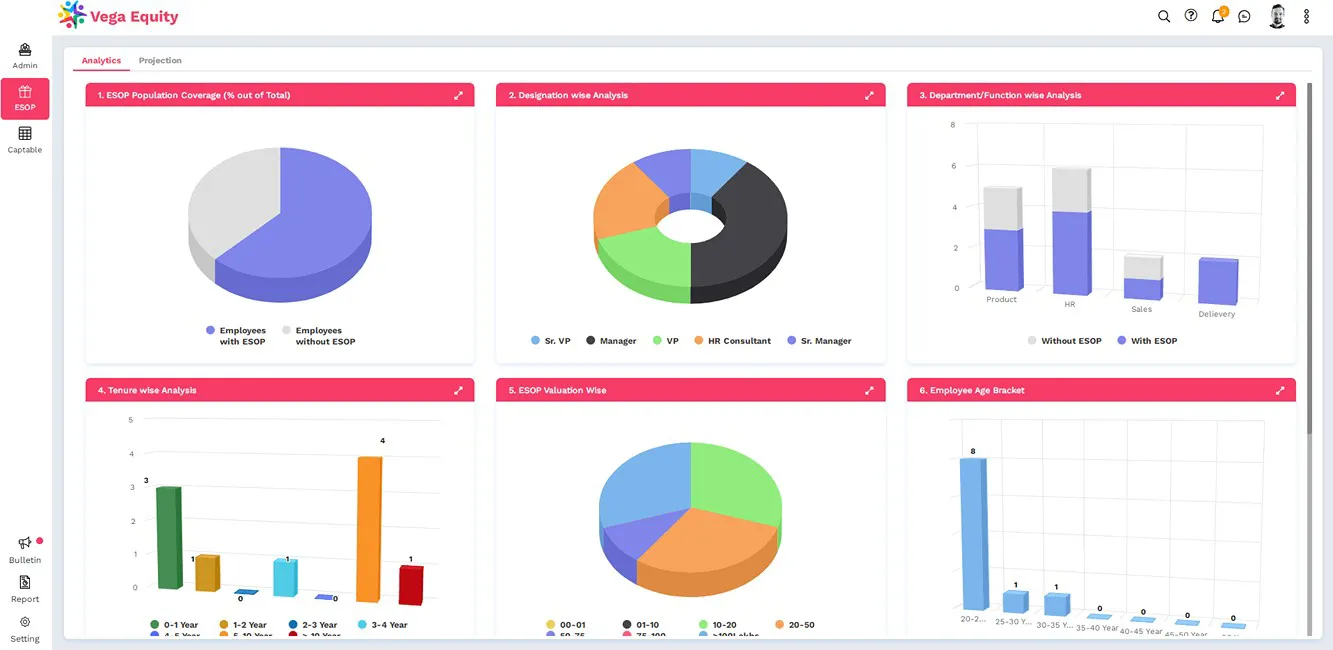Open the Report section from the sidebar
The width and height of the screenshot is (1333, 650).
pyautogui.click(x=24, y=590)
